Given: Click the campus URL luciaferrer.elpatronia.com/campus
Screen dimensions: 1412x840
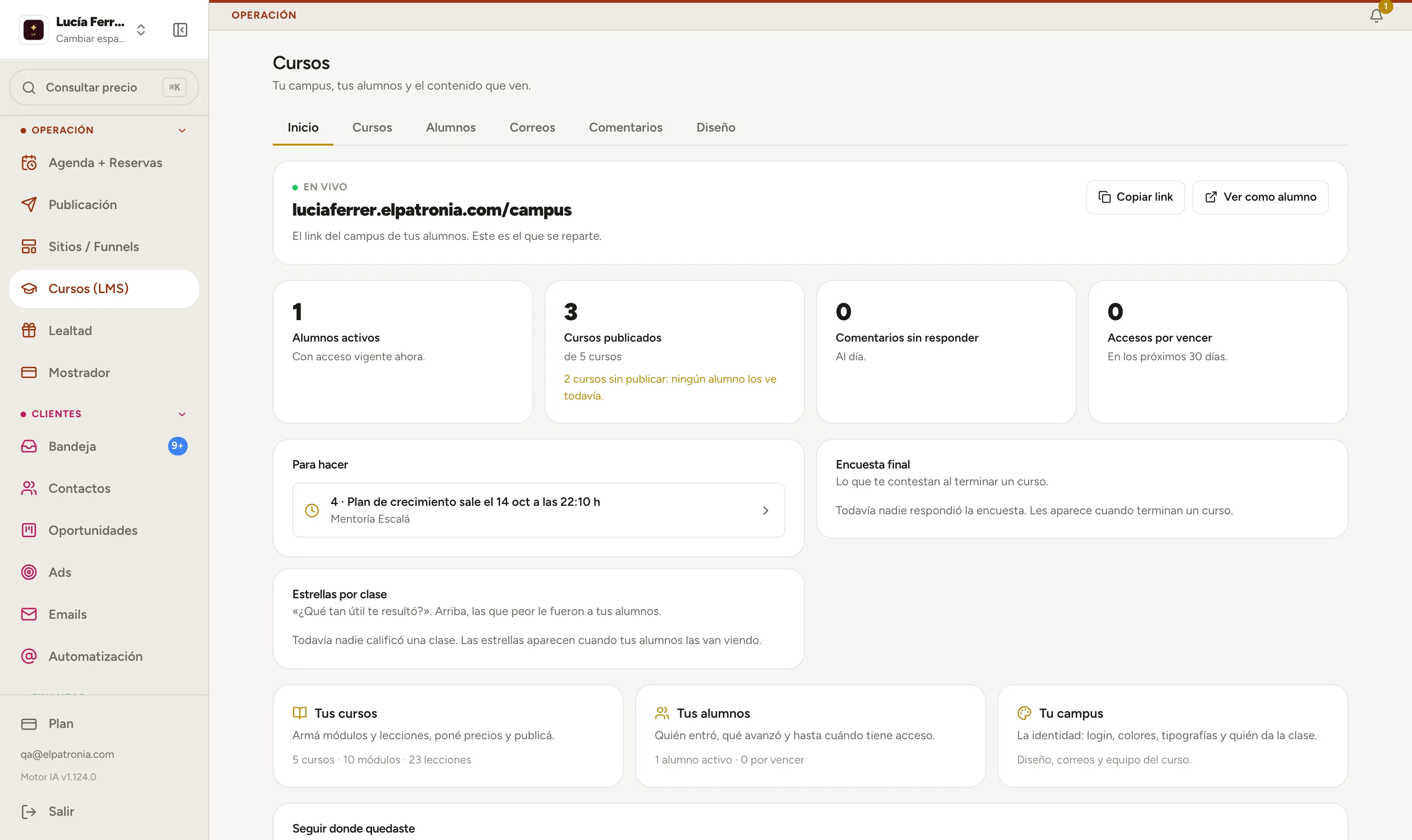Looking at the screenshot, I should pos(431,210).
